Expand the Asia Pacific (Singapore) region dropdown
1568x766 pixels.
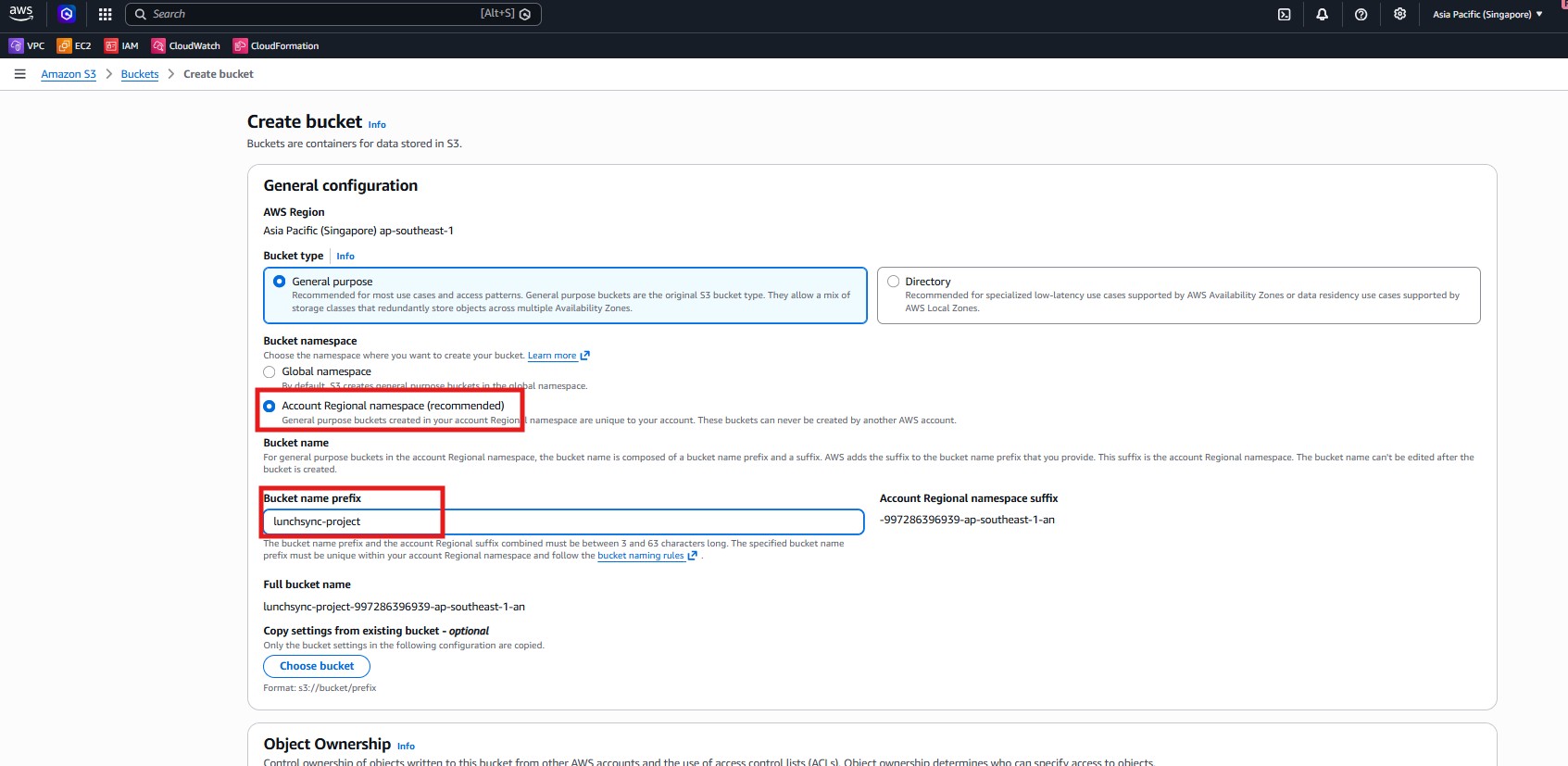tap(1487, 14)
